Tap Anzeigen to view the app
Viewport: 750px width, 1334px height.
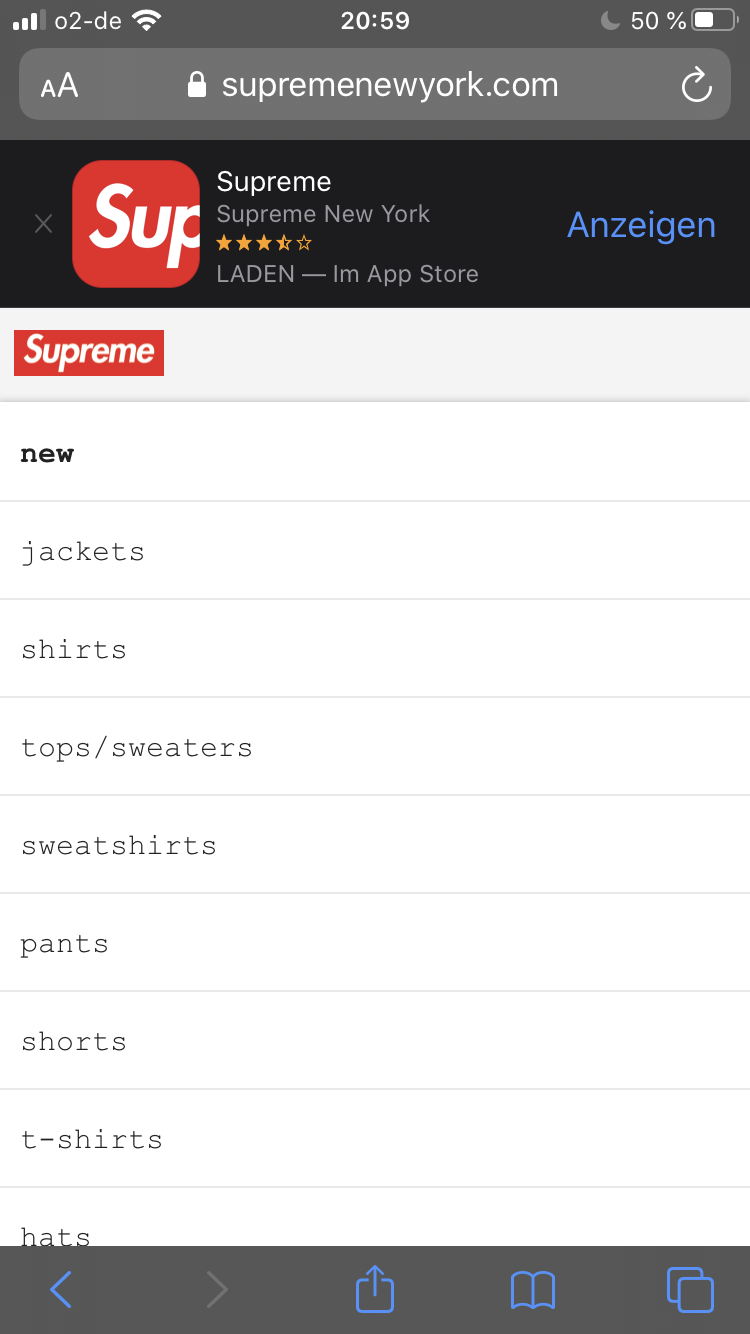point(641,225)
